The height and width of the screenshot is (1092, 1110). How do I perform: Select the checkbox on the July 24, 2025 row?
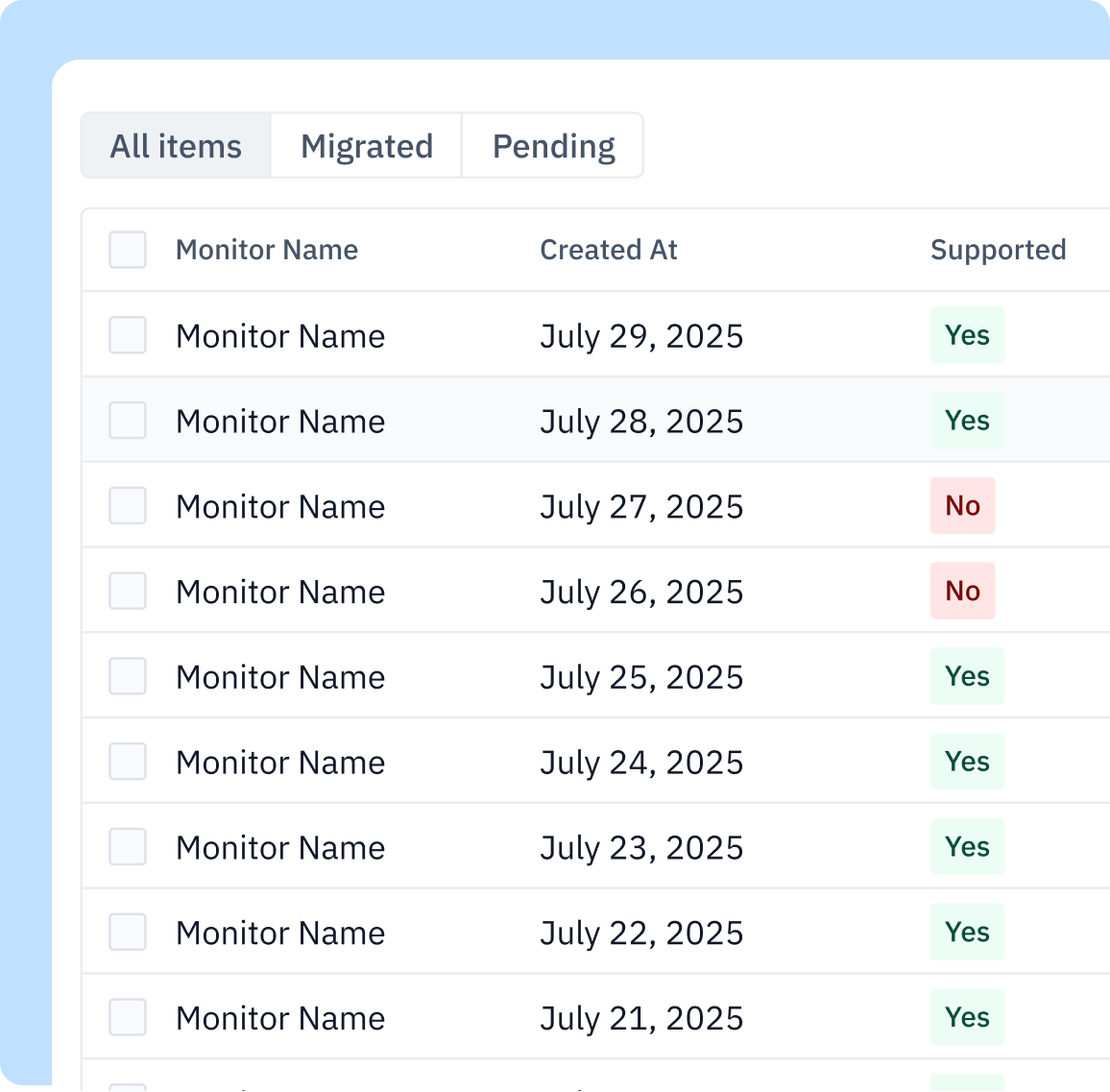click(x=127, y=761)
